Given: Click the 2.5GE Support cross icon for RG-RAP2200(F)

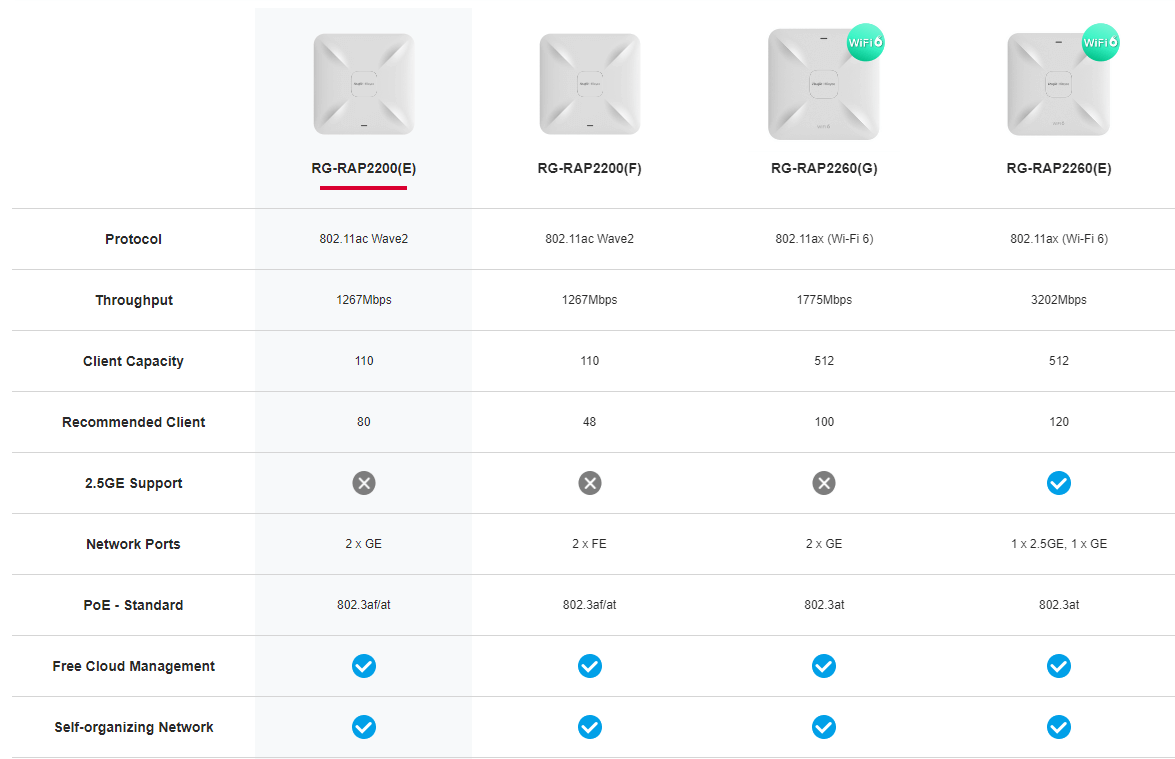Looking at the screenshot, I should click(x=590, y=483).
